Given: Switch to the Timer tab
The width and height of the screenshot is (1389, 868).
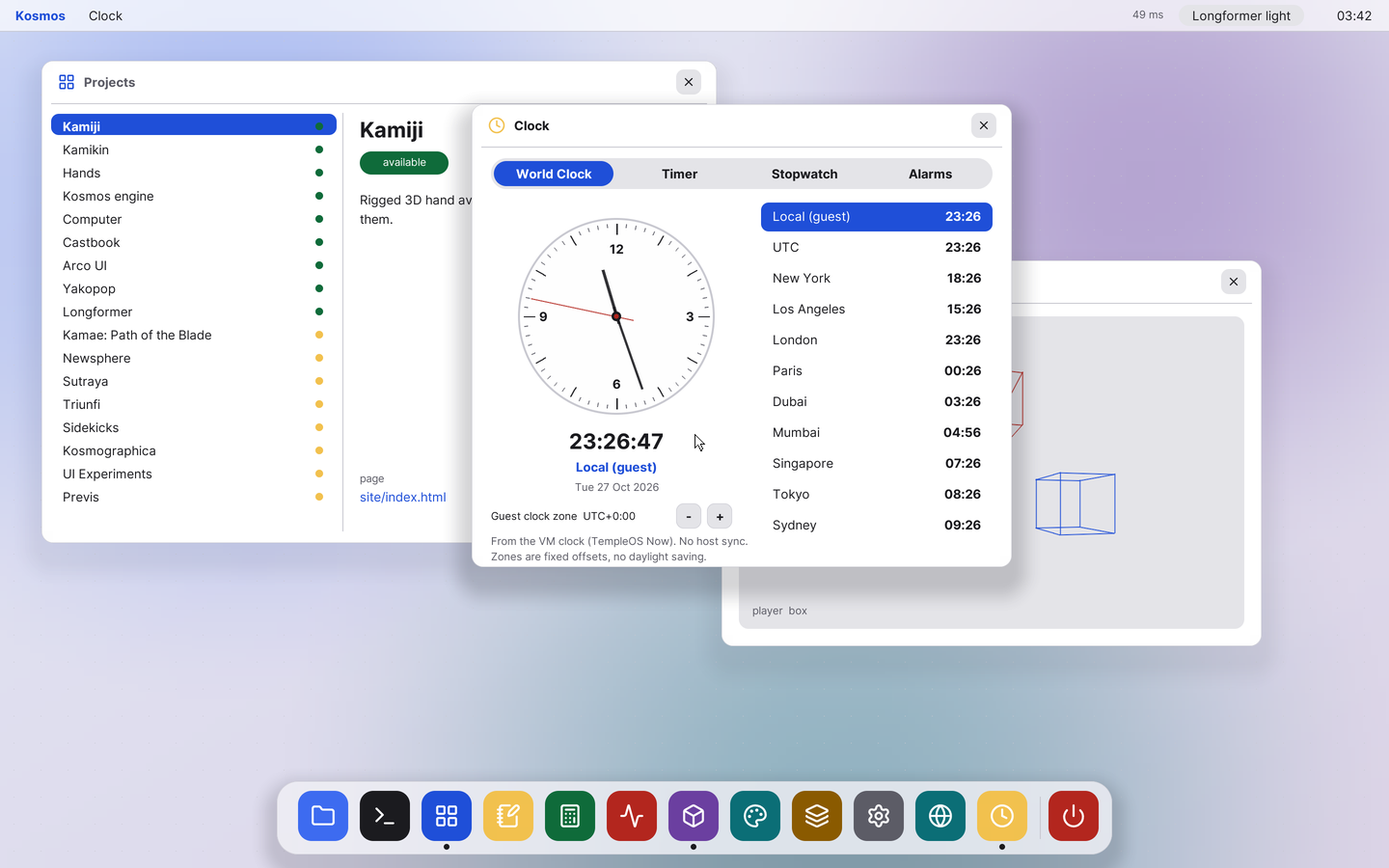Looking at the screenshot, I should (679, 174).
